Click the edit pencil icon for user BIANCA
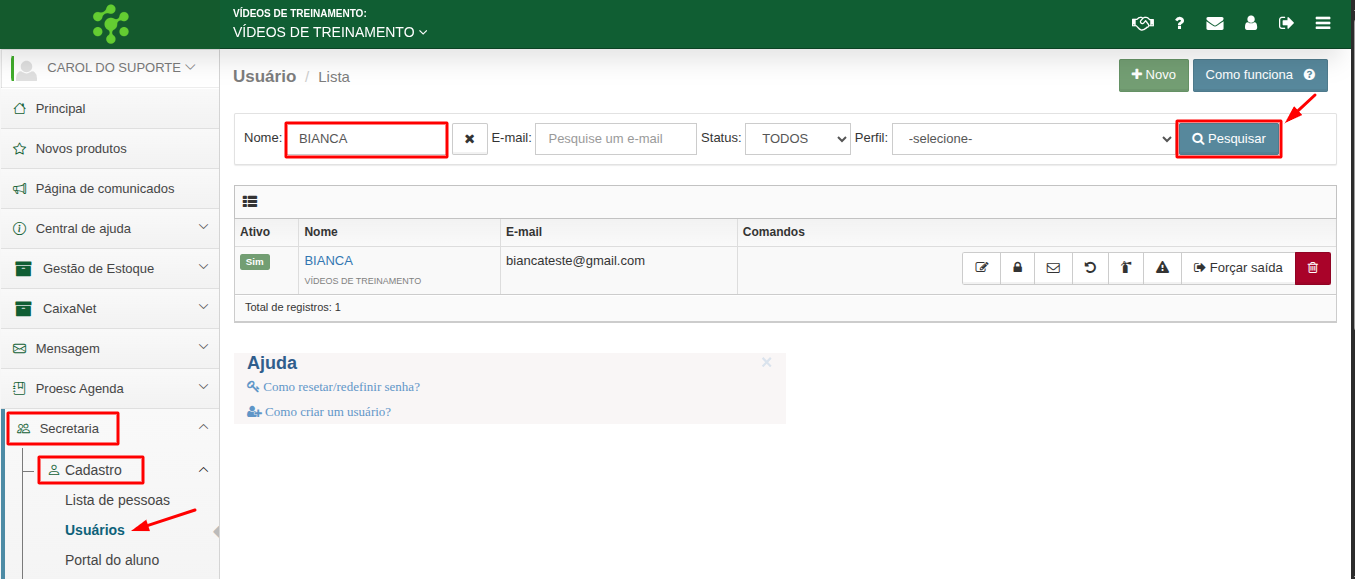 tap(981, 268)
